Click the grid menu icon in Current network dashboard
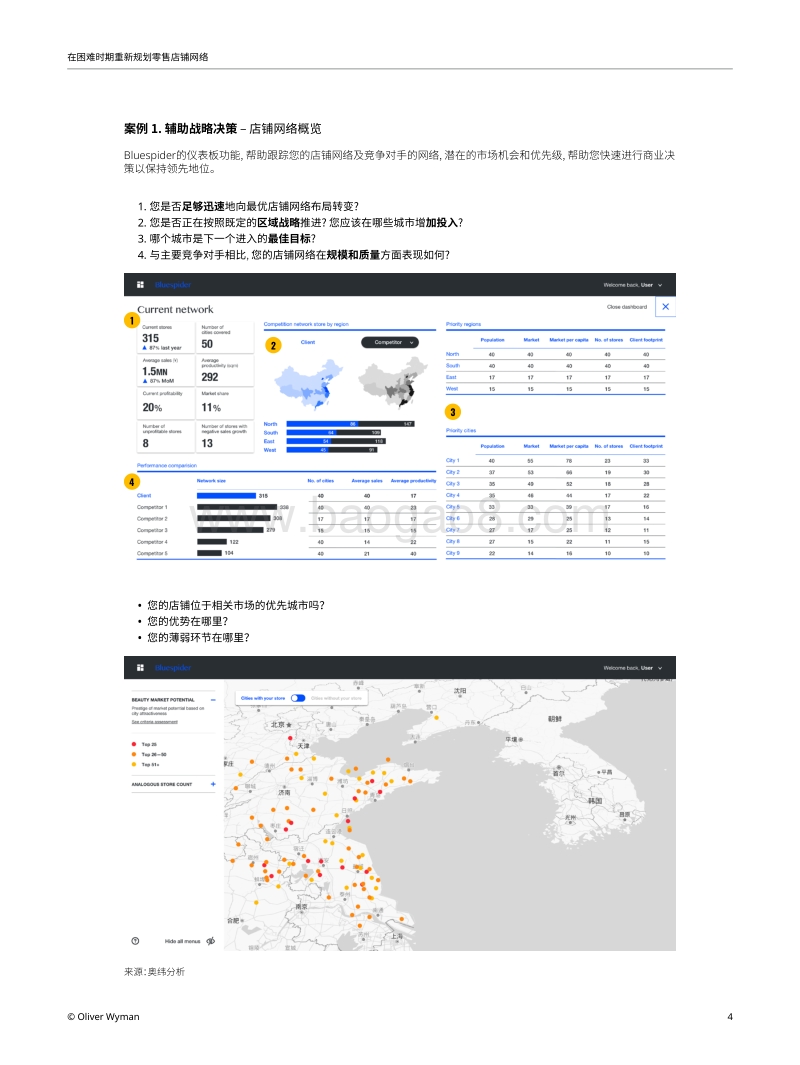Image resolution: width=800 pixels, height=1065 pixels. [x=140, y=285]
